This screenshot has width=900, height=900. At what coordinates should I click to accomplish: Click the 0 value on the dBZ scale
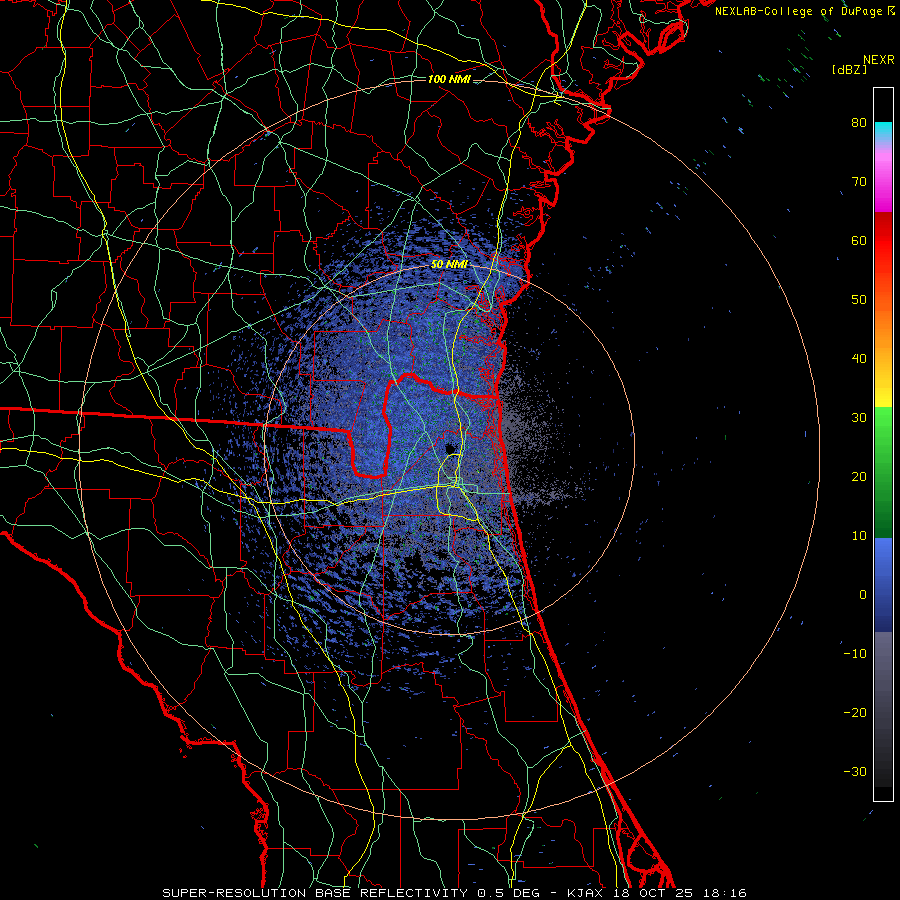click(x=863, y=595)
